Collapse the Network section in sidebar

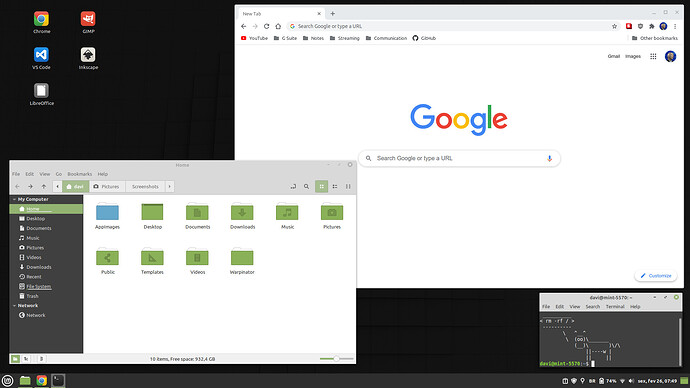[14, 306]
